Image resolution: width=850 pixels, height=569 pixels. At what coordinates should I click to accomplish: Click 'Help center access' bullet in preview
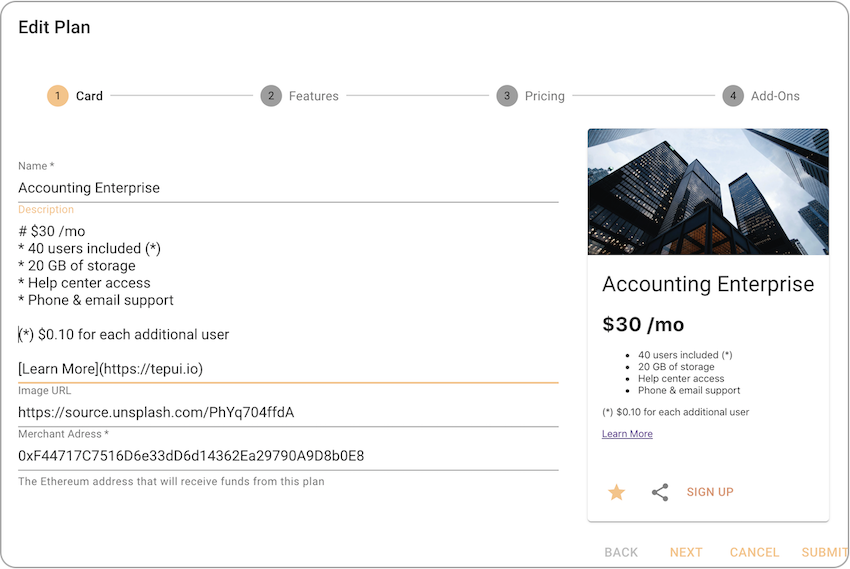click(x=681, y=379)
